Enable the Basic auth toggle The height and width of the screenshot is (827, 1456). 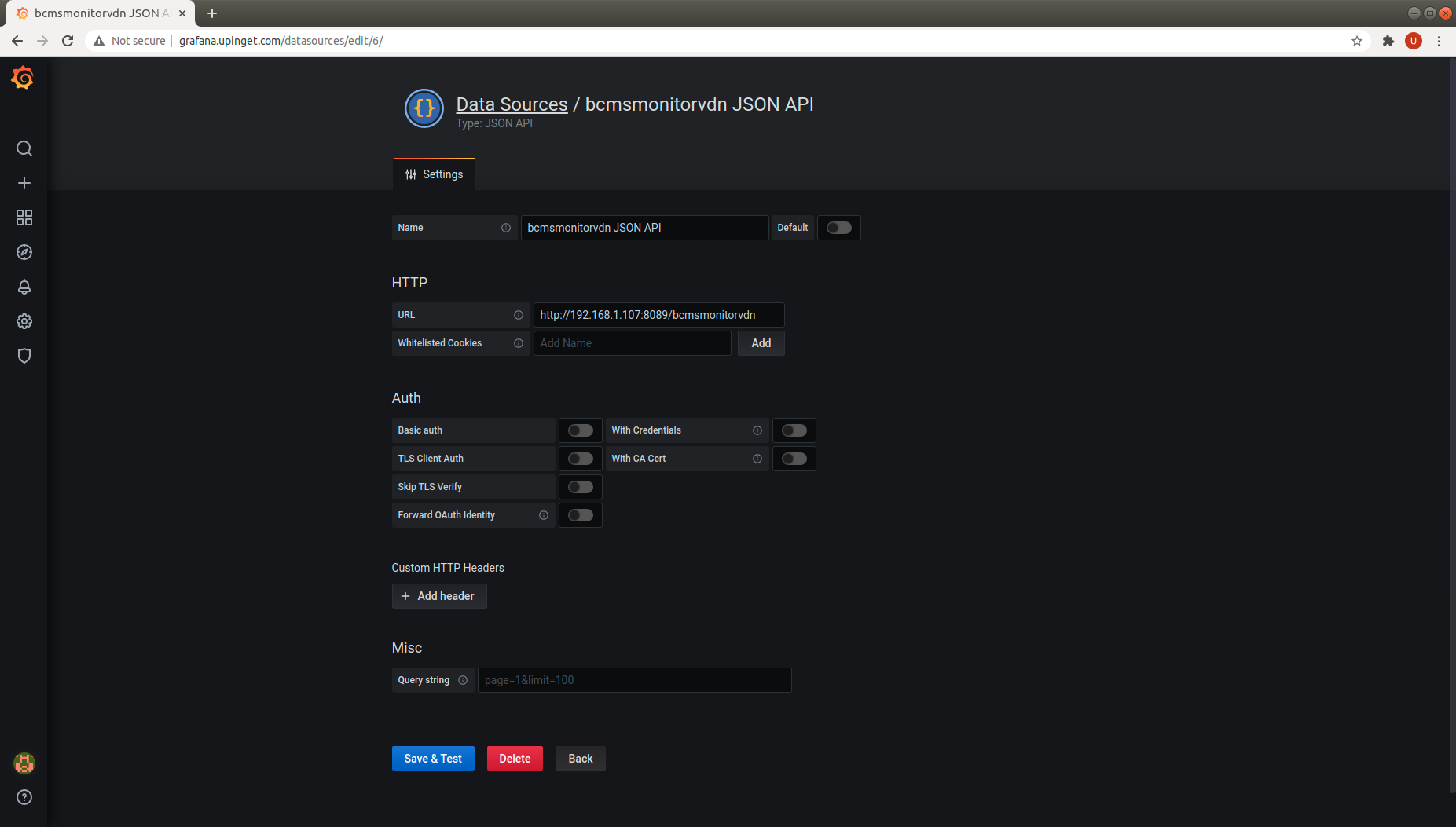(580, 430)
